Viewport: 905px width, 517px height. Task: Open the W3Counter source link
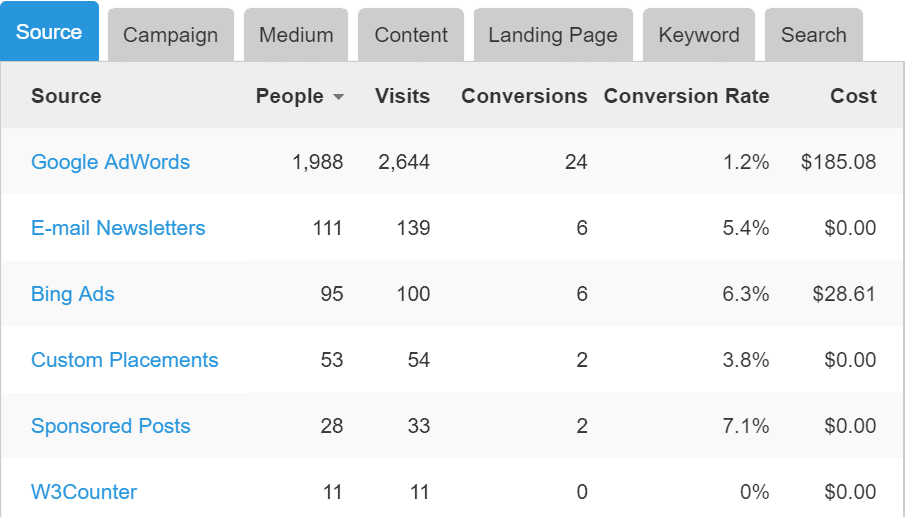pyautogui.click(x=84, y=492)
